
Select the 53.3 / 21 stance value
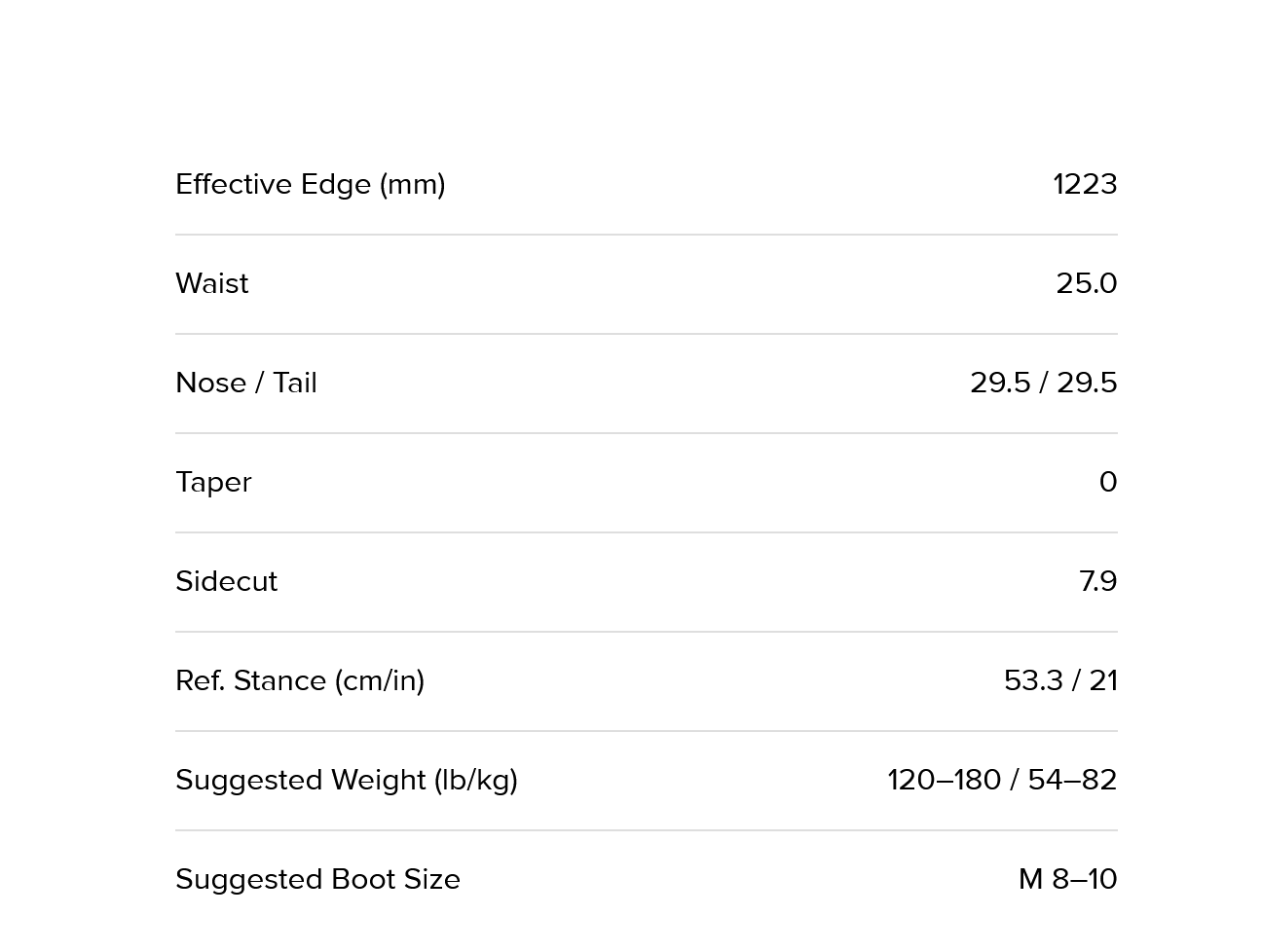1060,680
